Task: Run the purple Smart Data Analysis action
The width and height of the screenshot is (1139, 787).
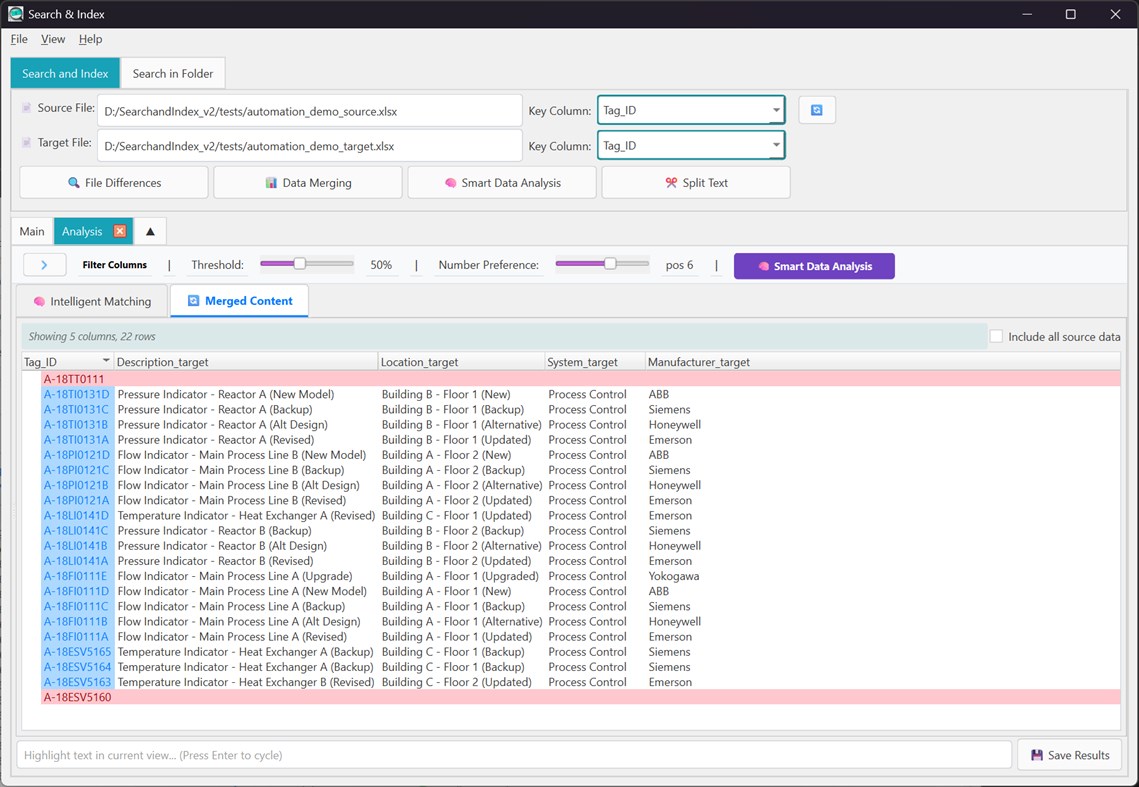Action: point(814,265)
